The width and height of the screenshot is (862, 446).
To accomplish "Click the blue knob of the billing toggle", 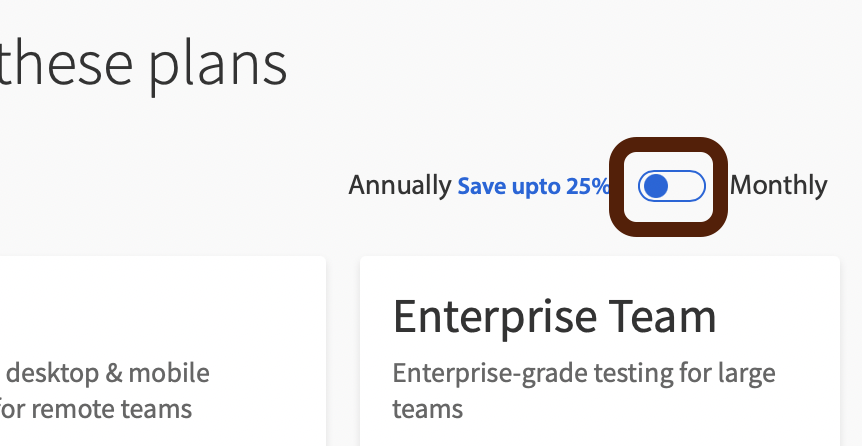I will click(x=657, y=186).
